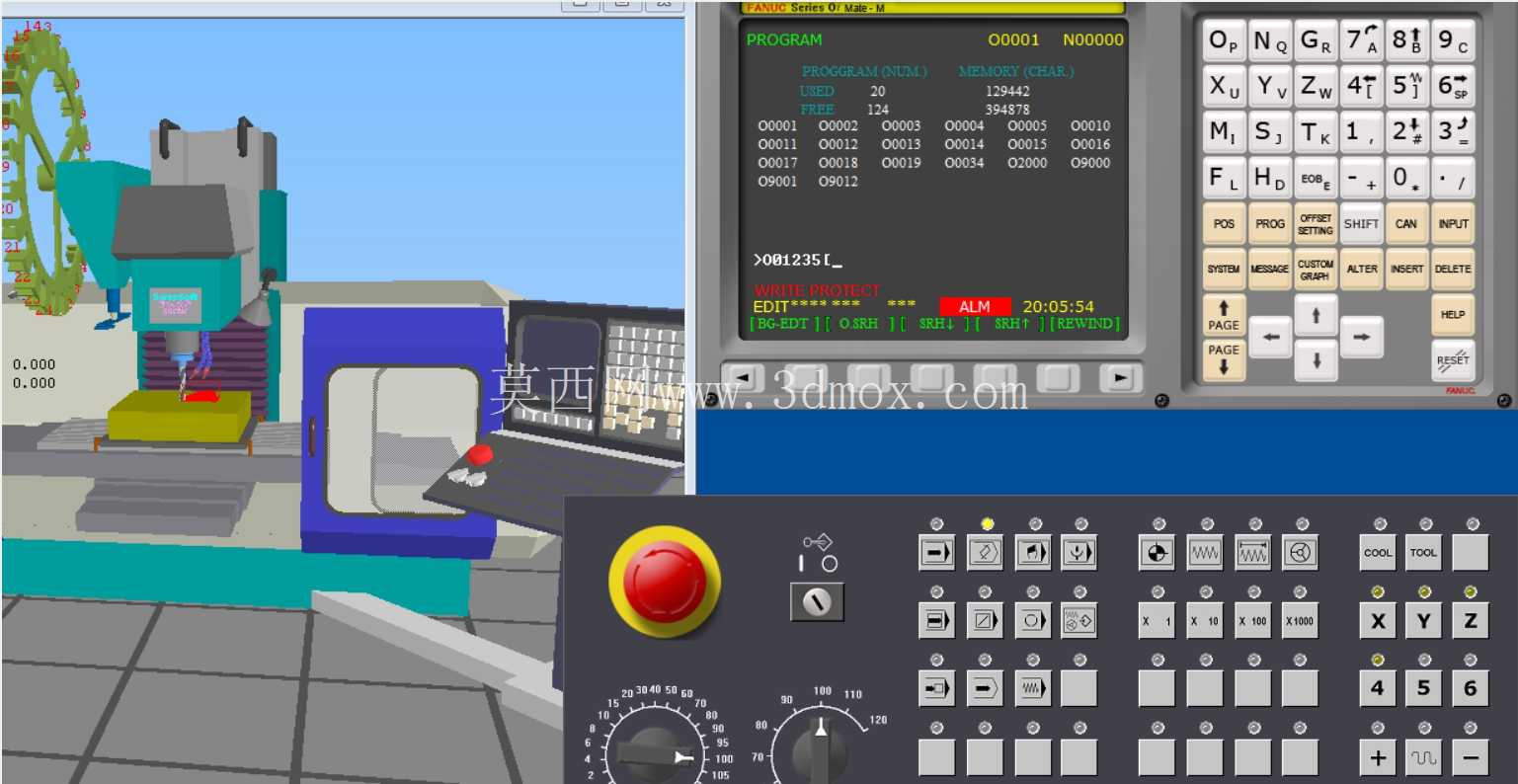Select X axis button on operator panel

click(x=1378, y=621)
